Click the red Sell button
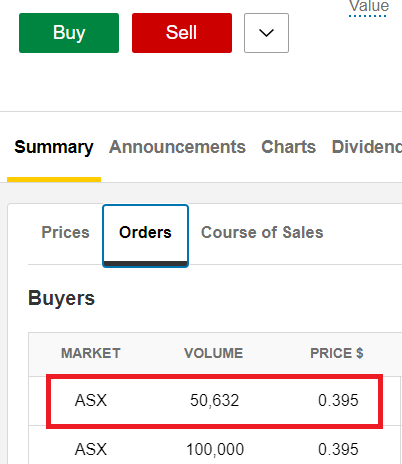The width and height of the screenshot is (402, 464). point(182,33)
